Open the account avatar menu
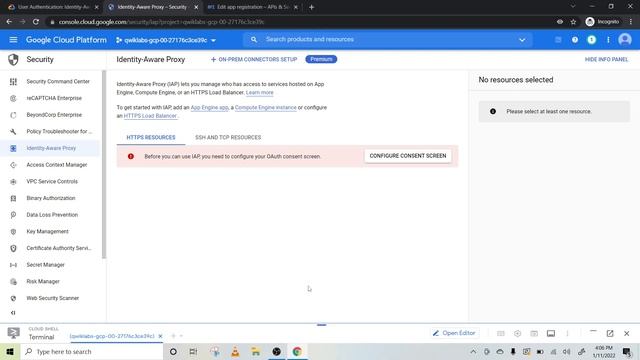 pos(625,40)
